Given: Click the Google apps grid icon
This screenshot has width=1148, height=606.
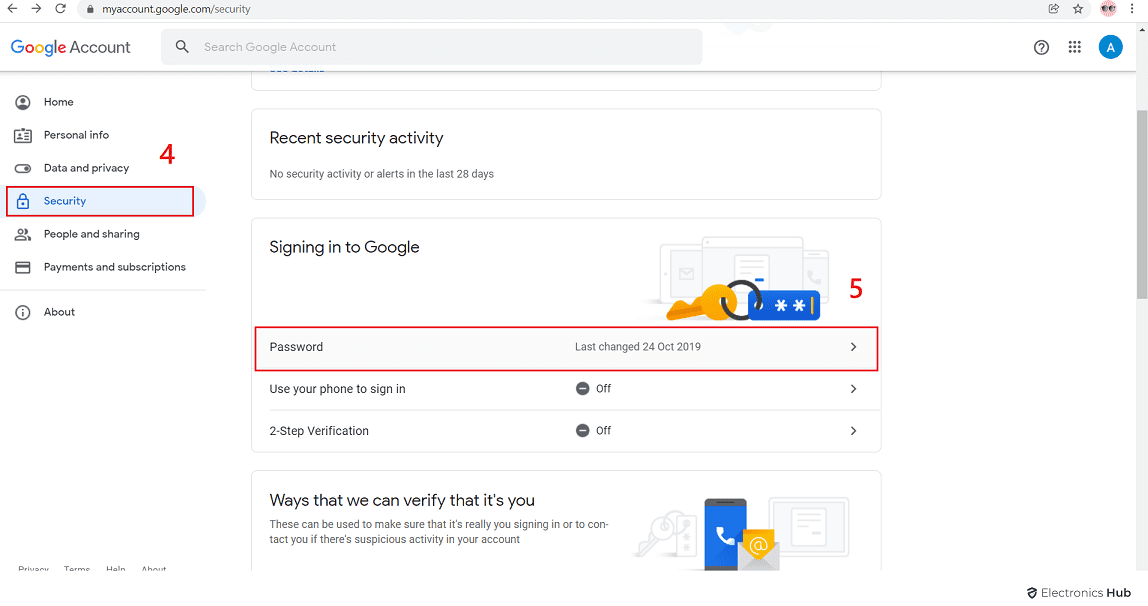Looking at the screenshot, I should coord(1075,47).
